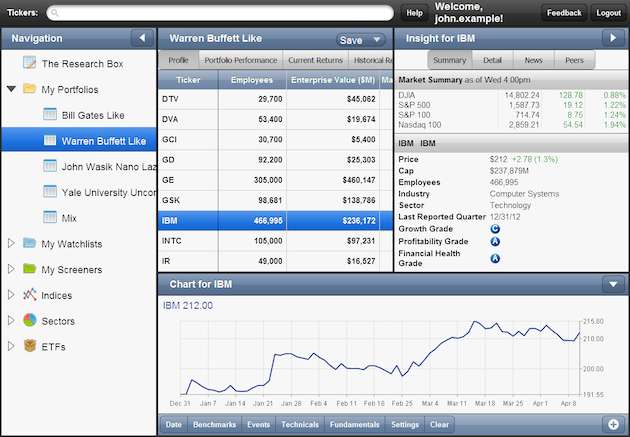The height and width of the screenshot is (437, 630).
Task: Select the Detail tab in Insight
Action: pos(493,60)
